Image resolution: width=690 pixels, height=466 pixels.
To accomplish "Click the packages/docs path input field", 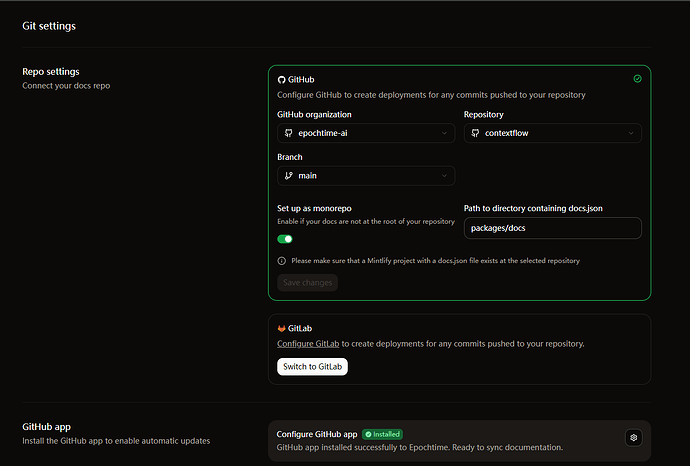I will [x=552, y=228].
